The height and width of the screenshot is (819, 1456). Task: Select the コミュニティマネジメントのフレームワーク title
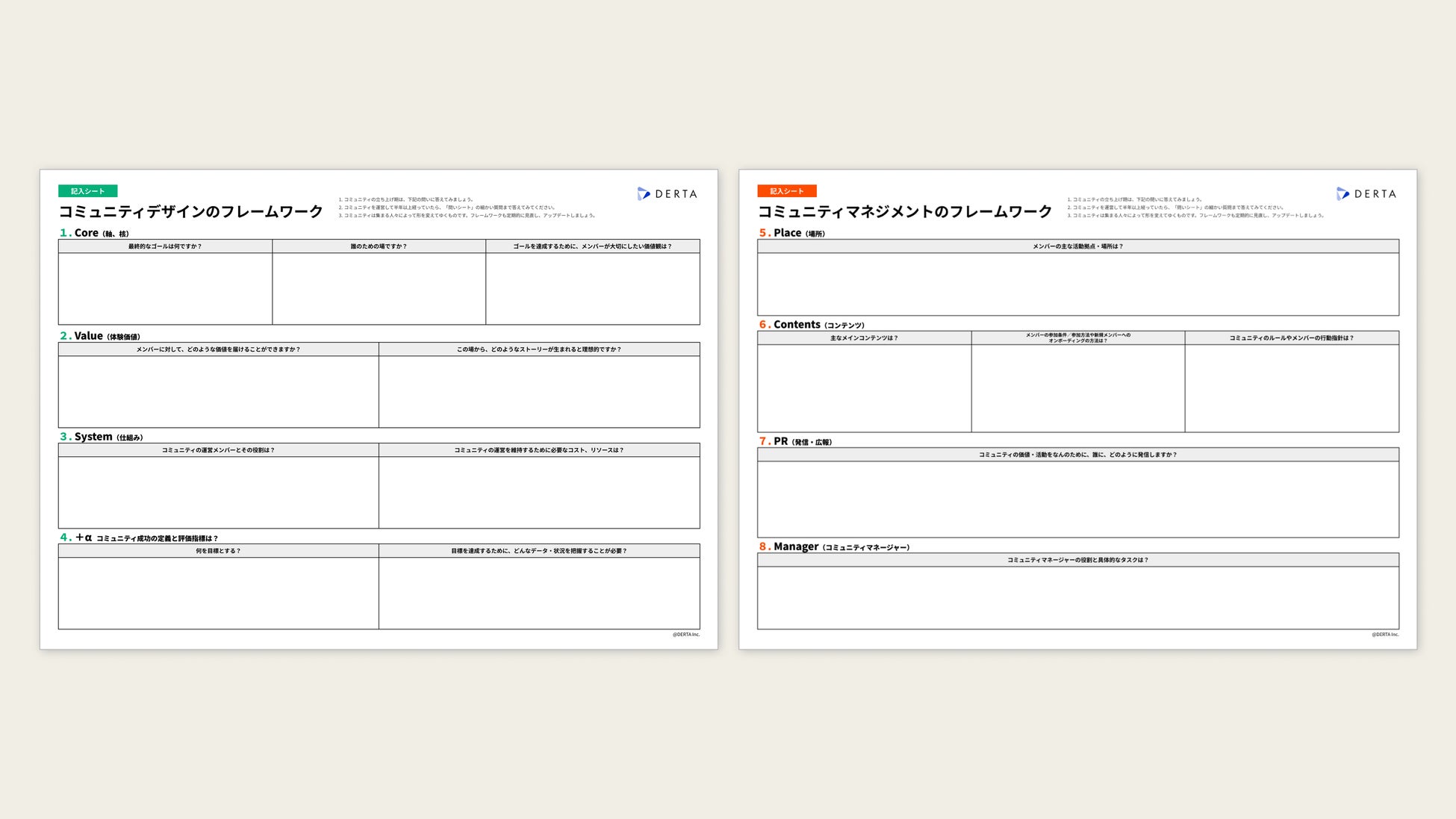tap(904, 212)
